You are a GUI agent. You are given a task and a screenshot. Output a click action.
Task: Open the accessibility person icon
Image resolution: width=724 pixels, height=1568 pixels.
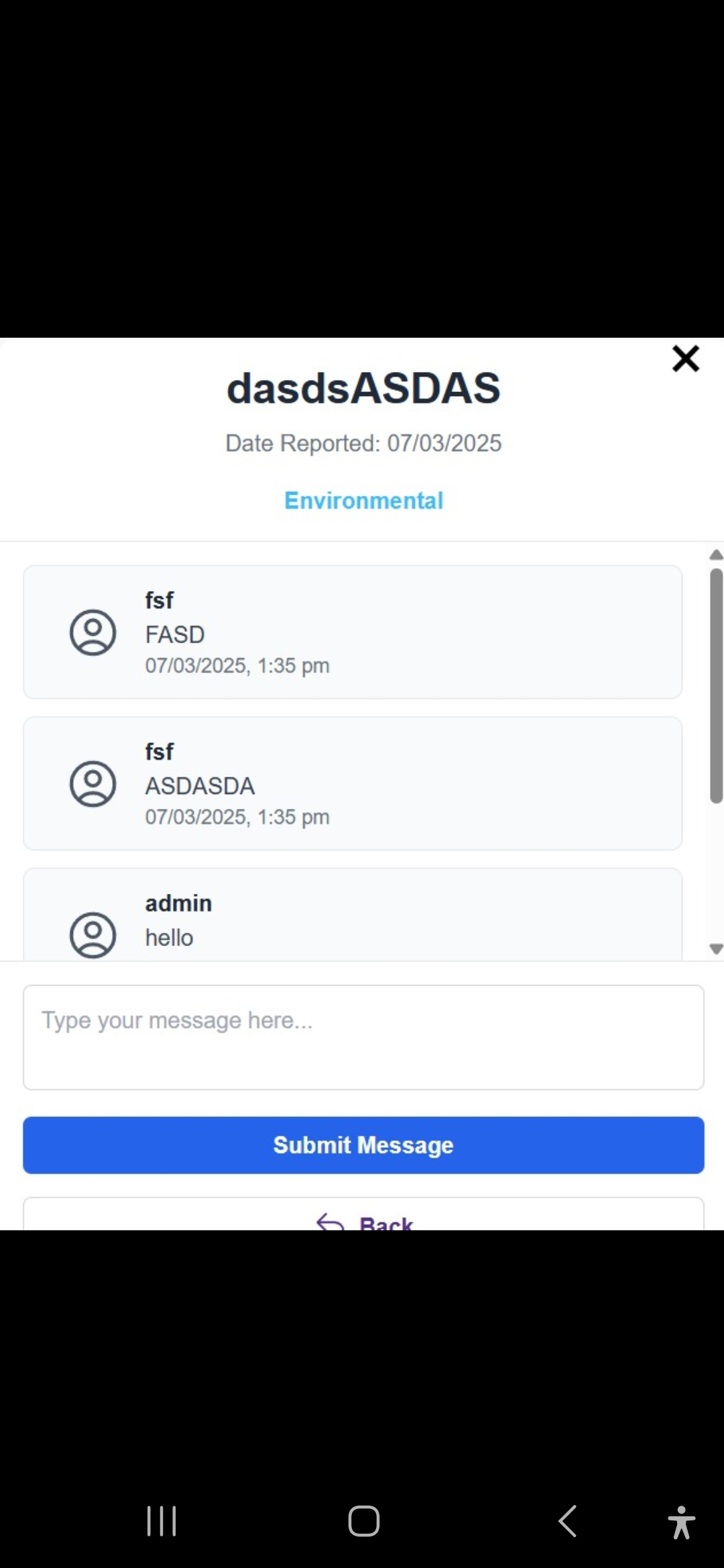tap(681, 1522)
